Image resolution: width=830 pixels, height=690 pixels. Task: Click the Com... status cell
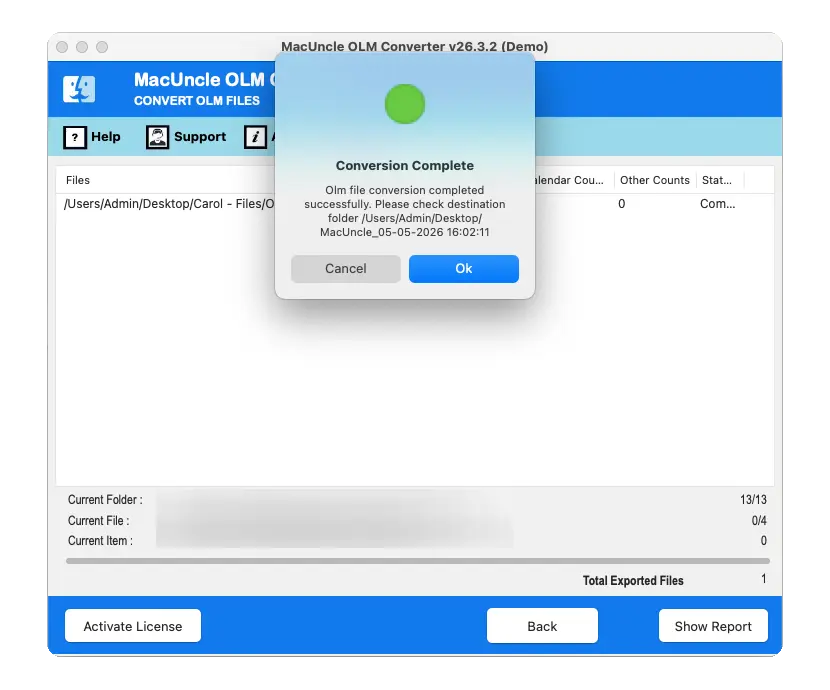[x=717, y=204]
